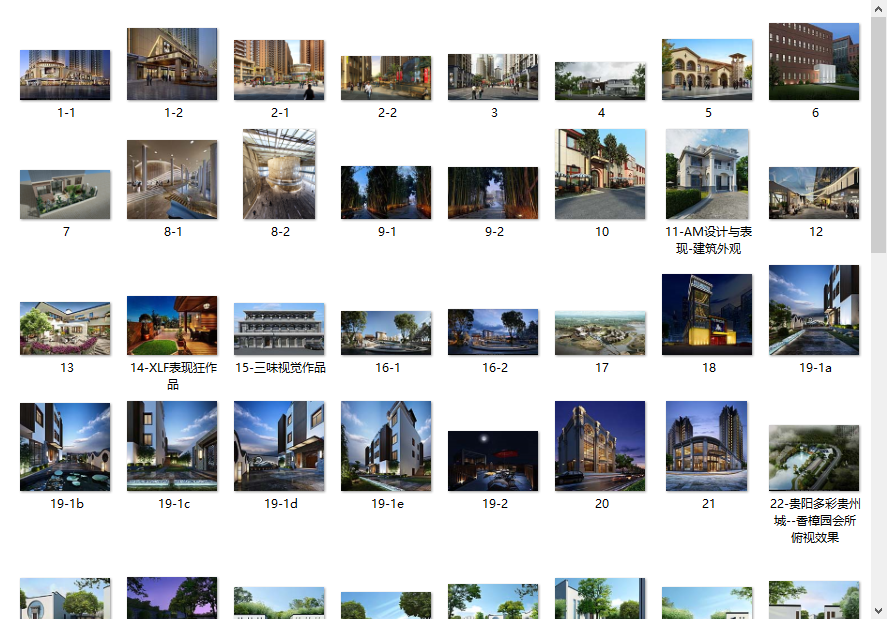This screenshot has height=619, width=887.
Task: Select dark night thumbnail 19-2
Action: pos(493,461)
